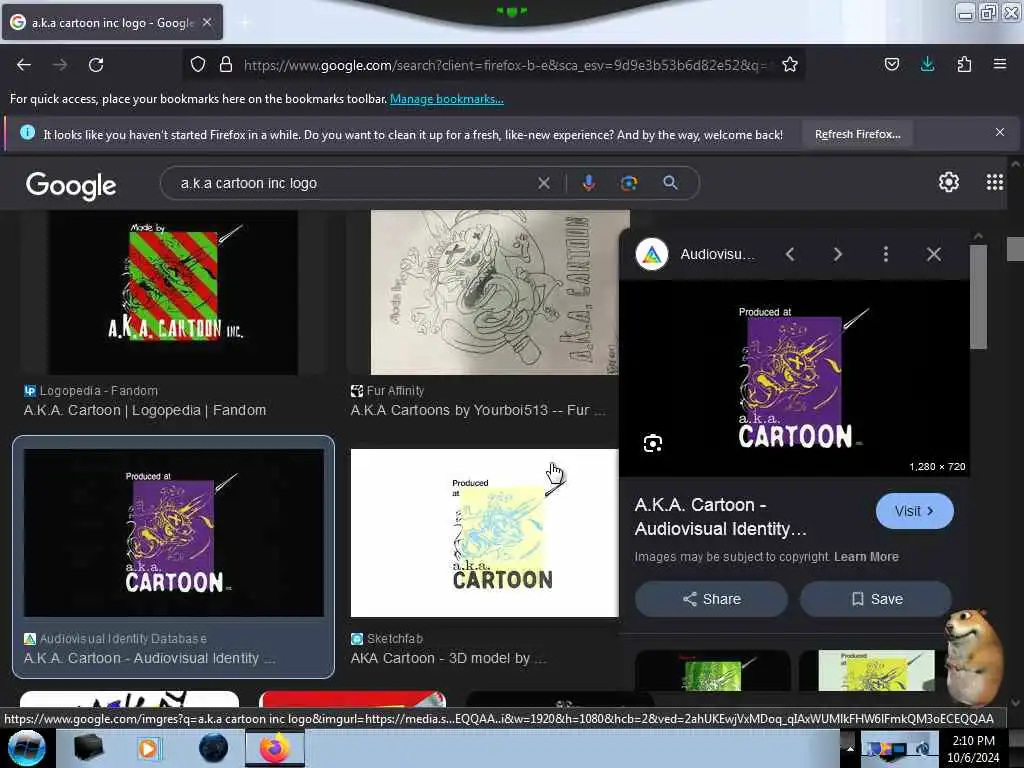This screenshot has height=768, width=1024.
Task: Open preview panel three-dot menu
Action: pos(886,254)
